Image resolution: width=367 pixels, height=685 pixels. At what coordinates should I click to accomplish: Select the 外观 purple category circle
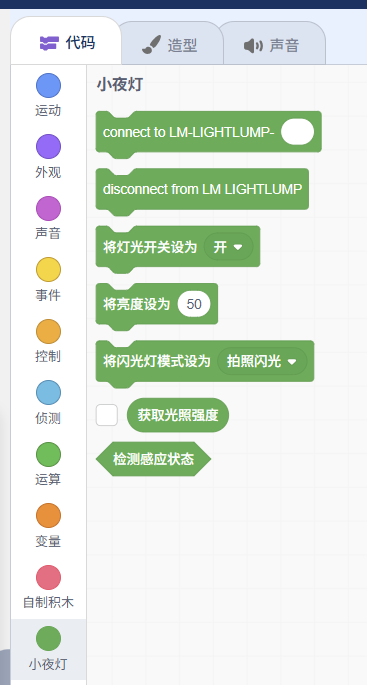click(48, 147)
